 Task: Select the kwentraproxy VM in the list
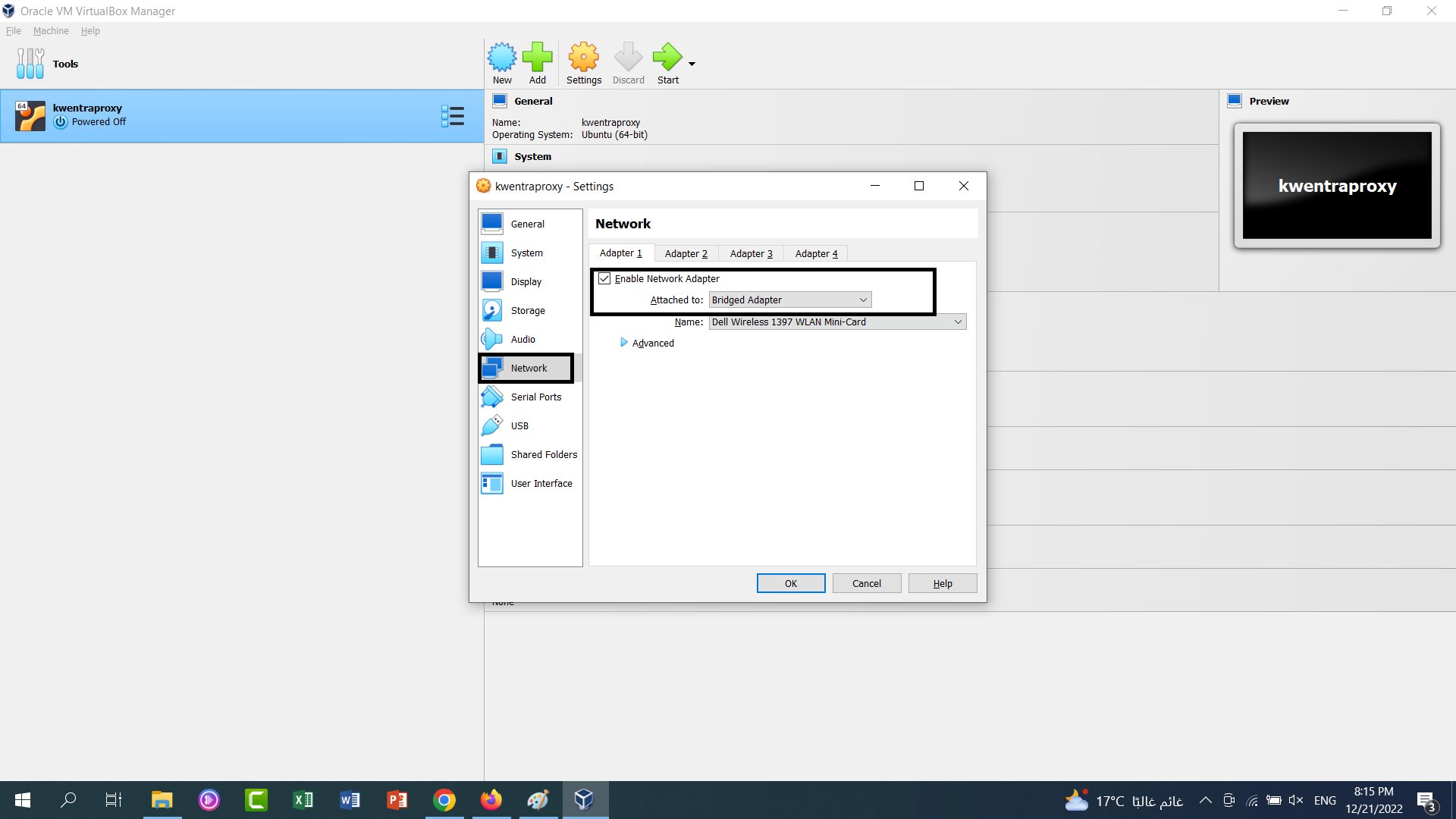(x=242, y=116)
